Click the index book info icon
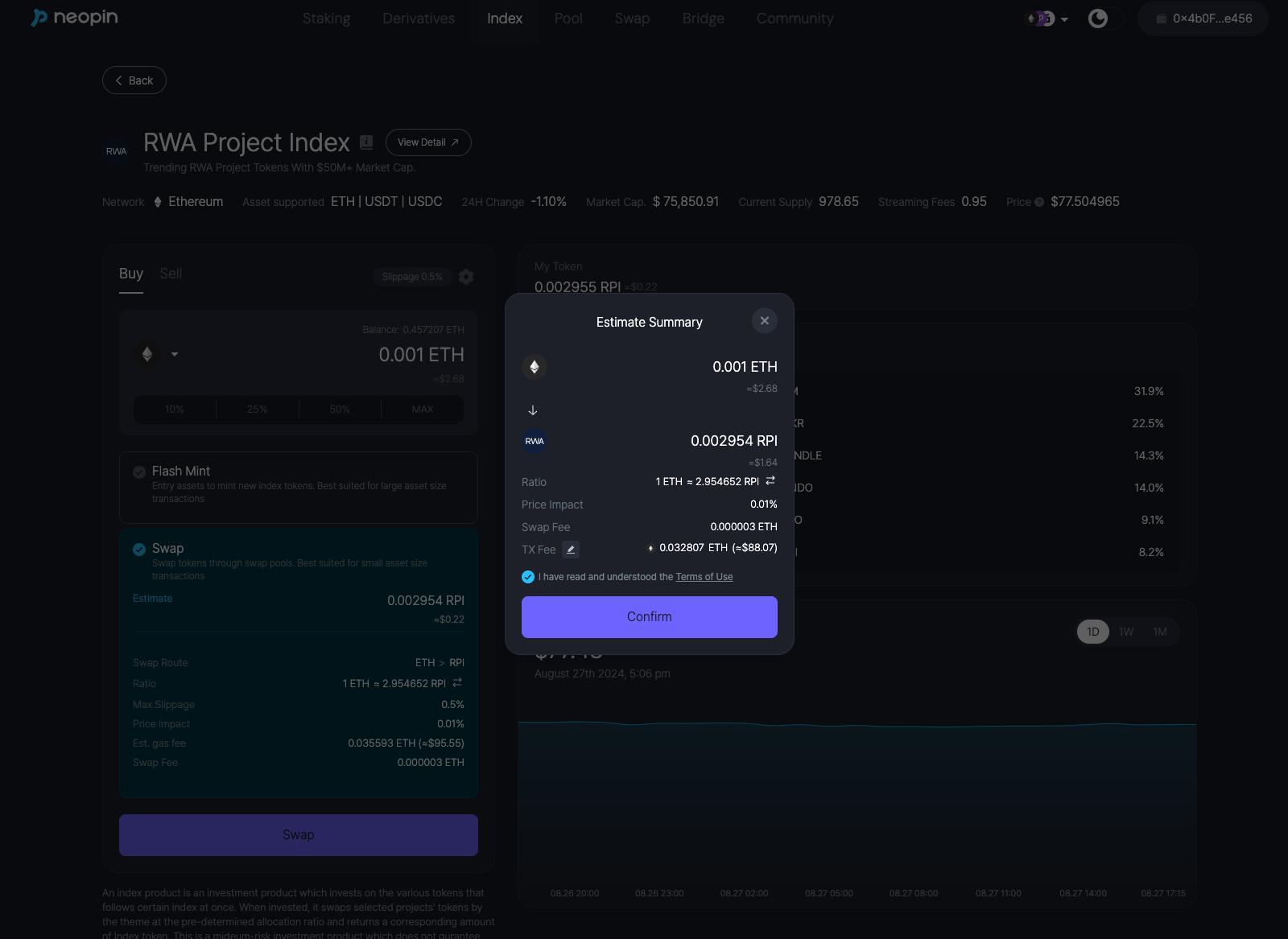This screenshot has width=1288, height=939. click(x=366, y=142)
